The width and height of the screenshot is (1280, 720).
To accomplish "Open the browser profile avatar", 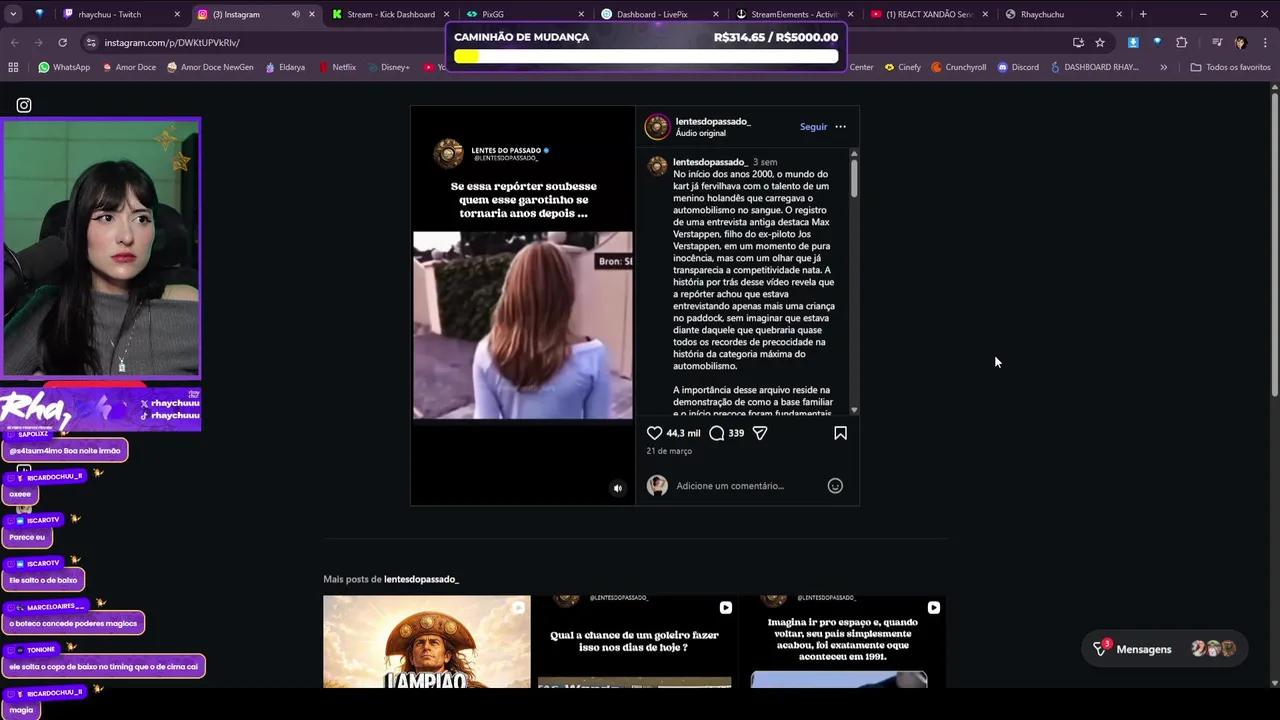I will pyautogui.click(x=1240, y=42).
